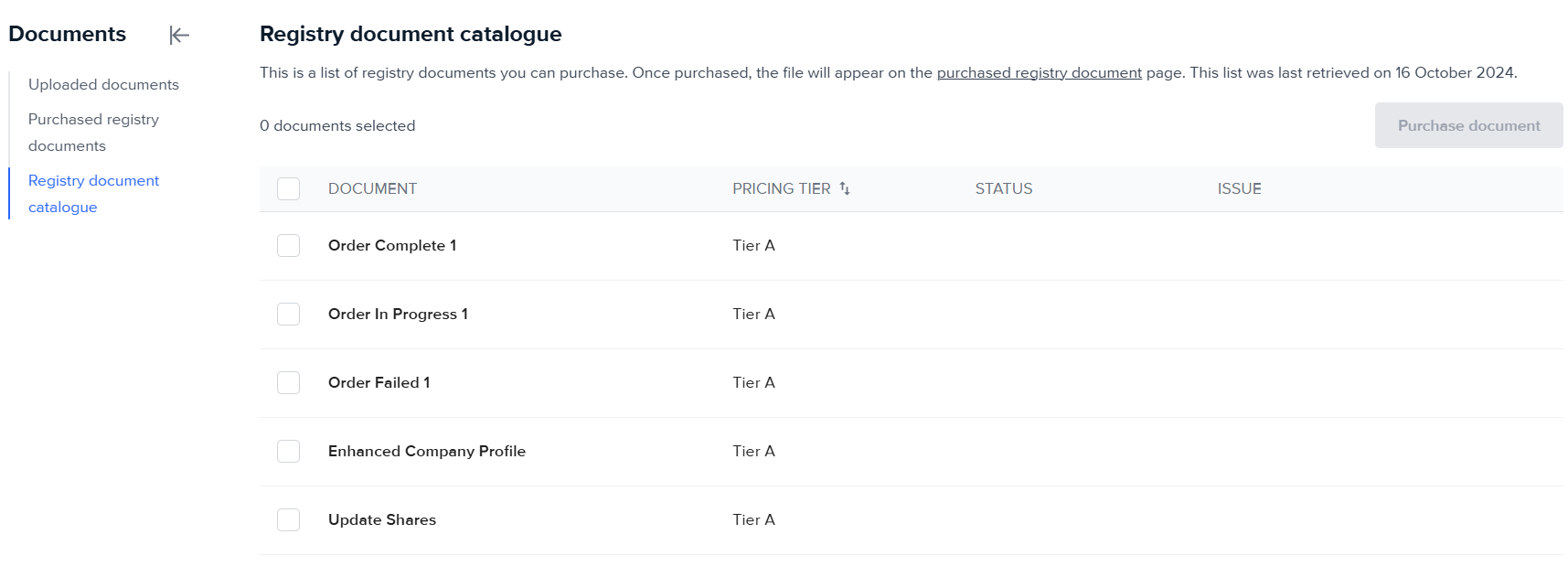Viewport: 1568px width, 577px height.
Task: Click the Status column header
Action: [x=1003, y=188]
